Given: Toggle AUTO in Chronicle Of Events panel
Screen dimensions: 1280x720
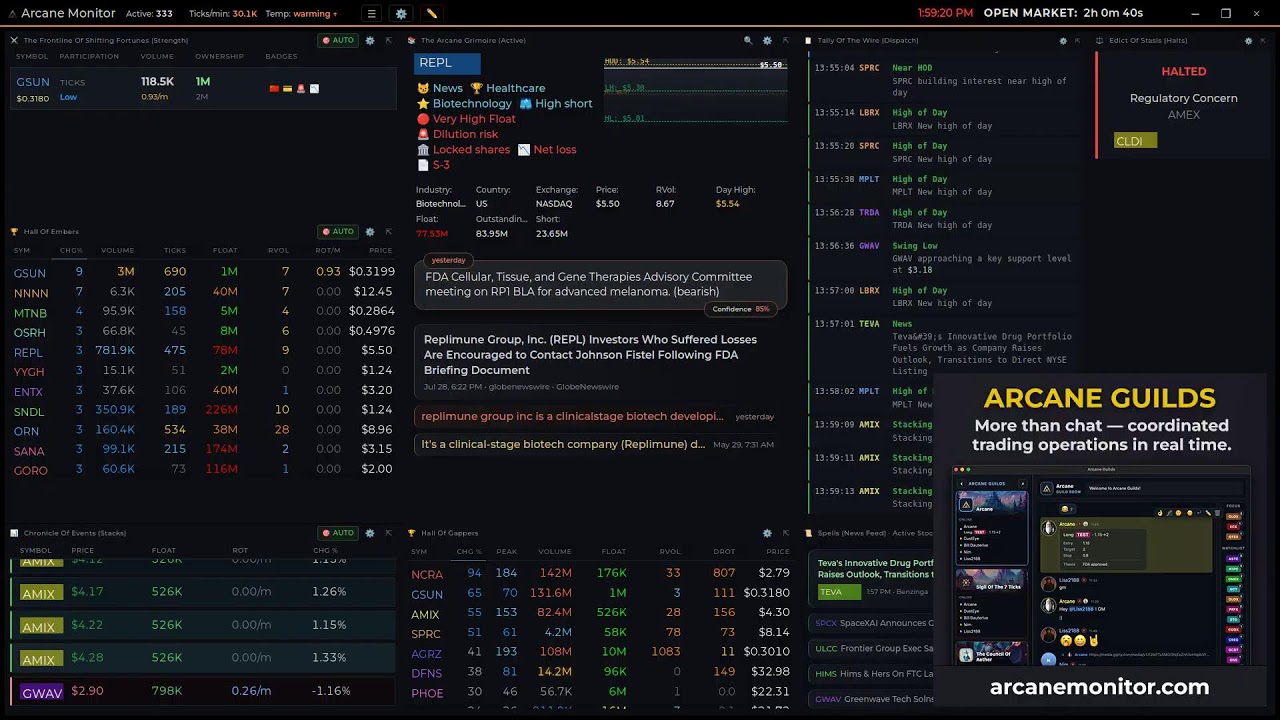Looking at the screenshot, I should pos(338,533).
